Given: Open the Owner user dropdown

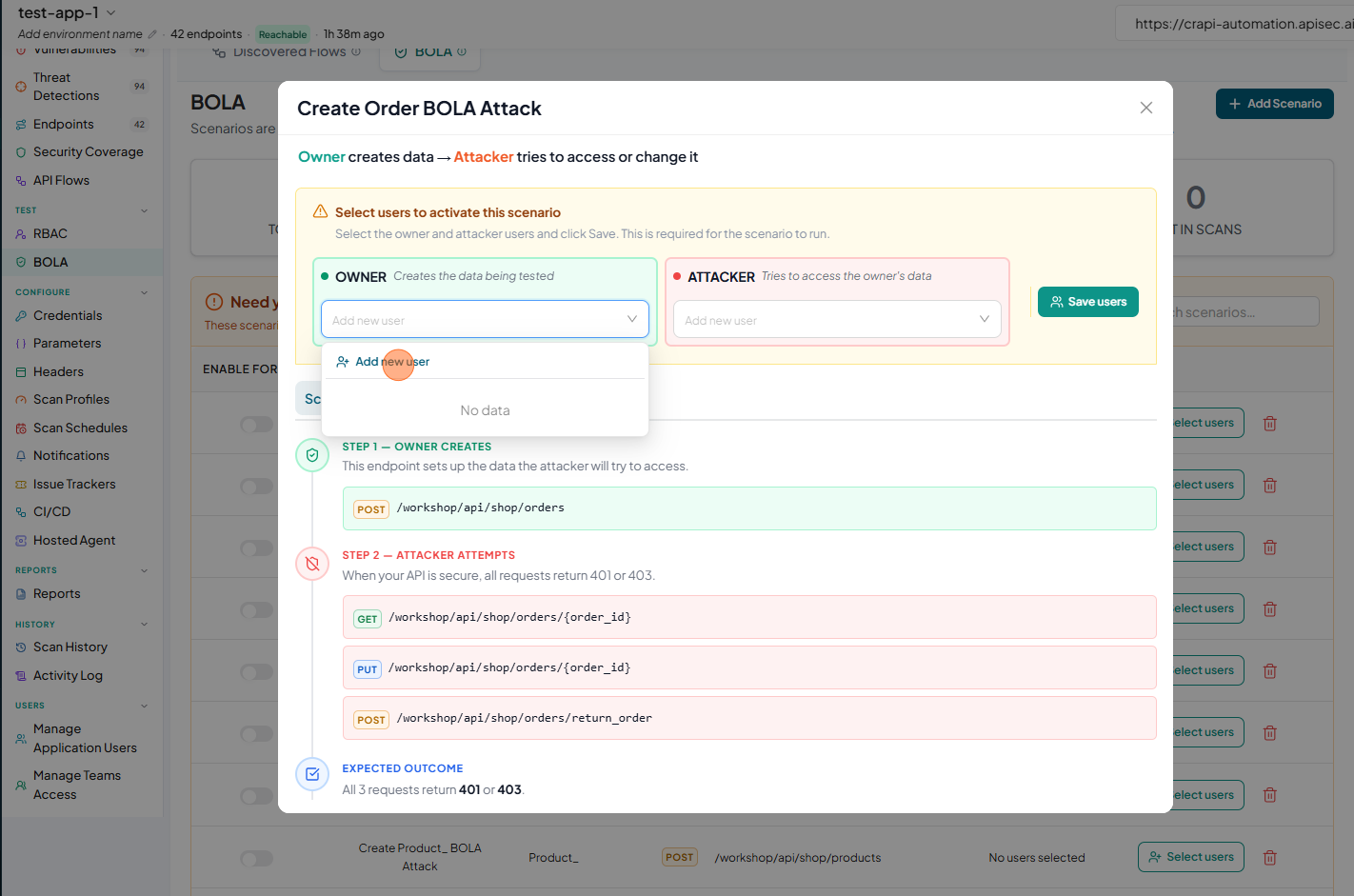Looking at the screenshot, I should point(485,319).
